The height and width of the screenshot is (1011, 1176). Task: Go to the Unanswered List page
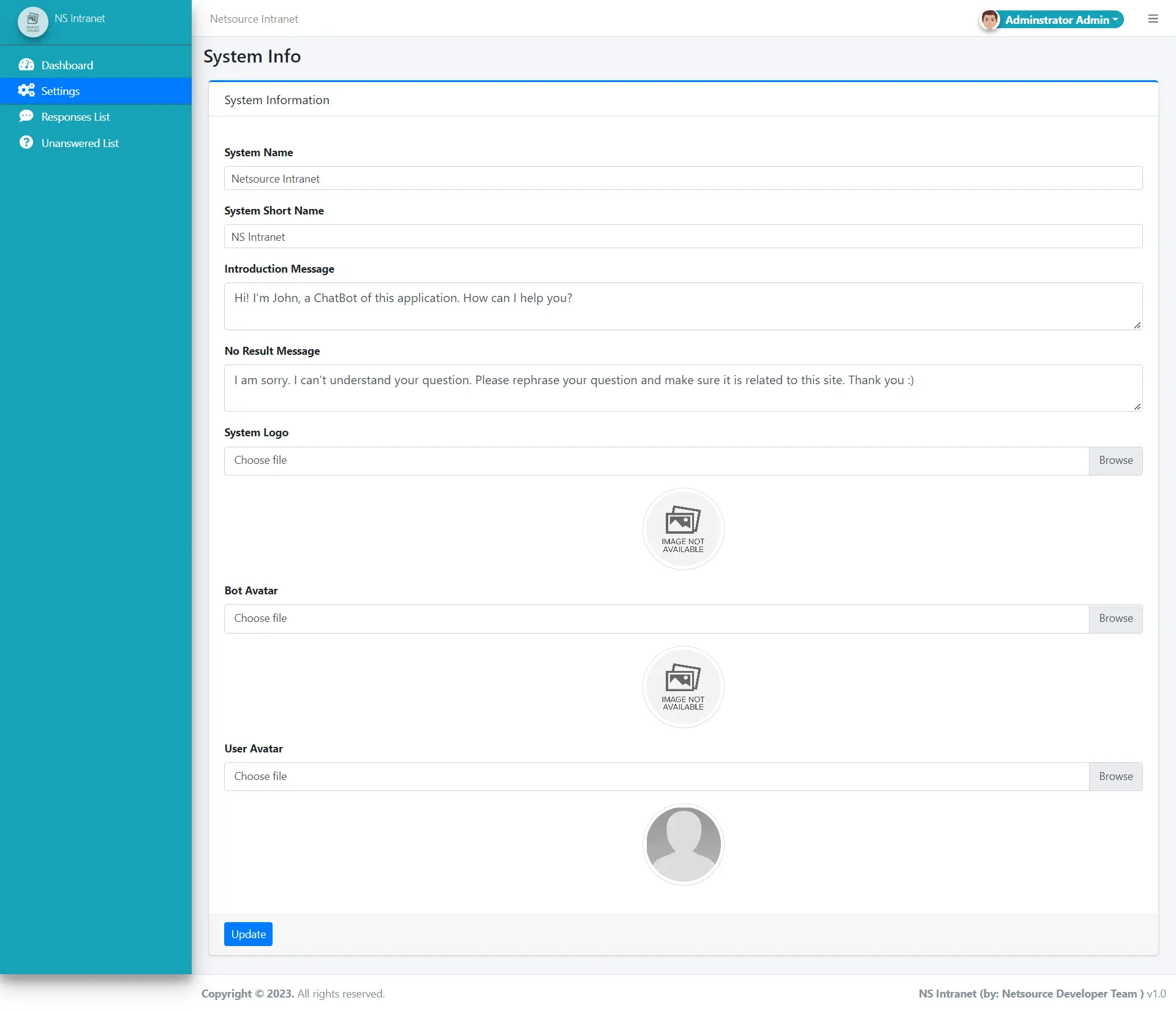pyautogui.click(x=80, y=143)
